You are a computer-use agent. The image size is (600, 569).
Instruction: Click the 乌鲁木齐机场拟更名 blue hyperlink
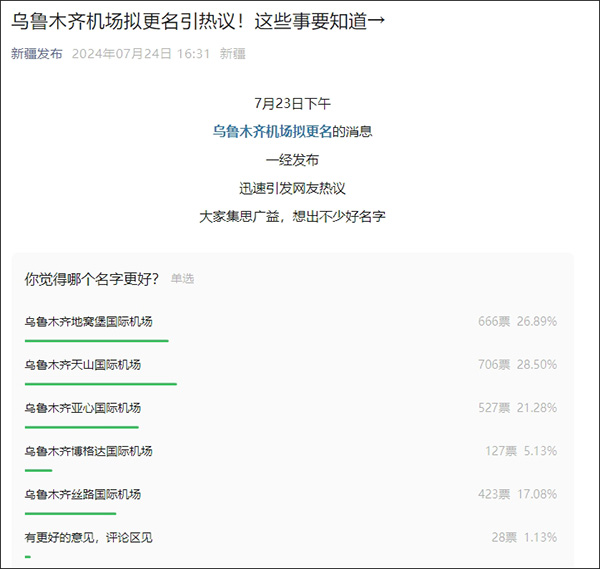point(272,131)
